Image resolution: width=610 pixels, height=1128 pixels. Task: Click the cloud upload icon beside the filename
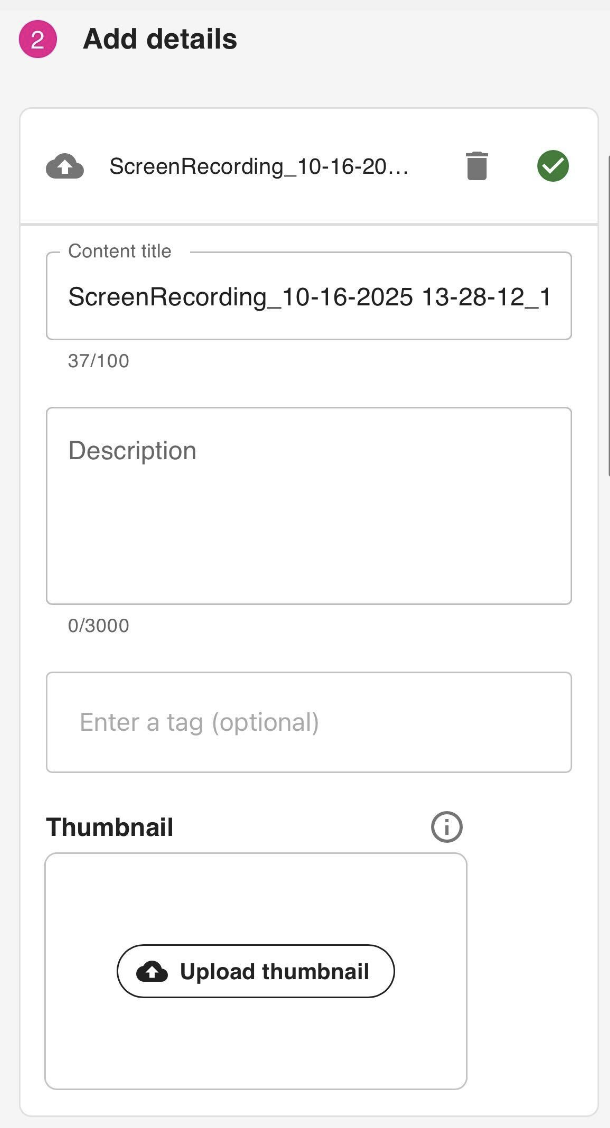(x=65, y=167)
